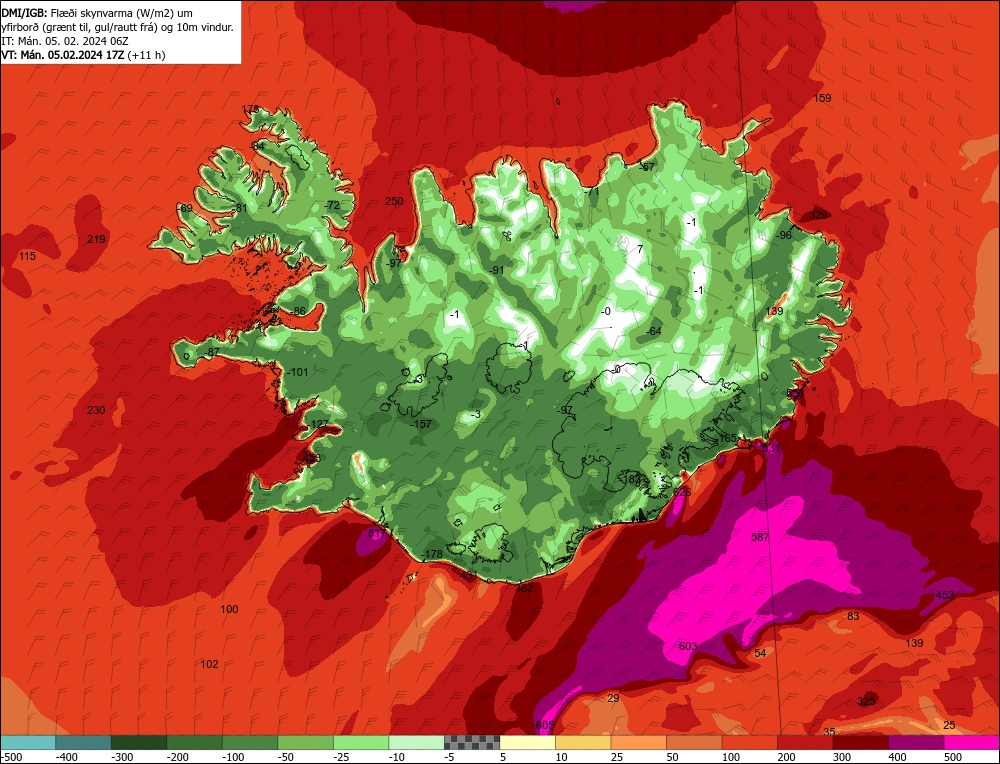Image resolution: width=1000 pixels, height=764 pixels.
Task: Click the light teal legend swatch between -500 and -400
Action: [28, 742]
